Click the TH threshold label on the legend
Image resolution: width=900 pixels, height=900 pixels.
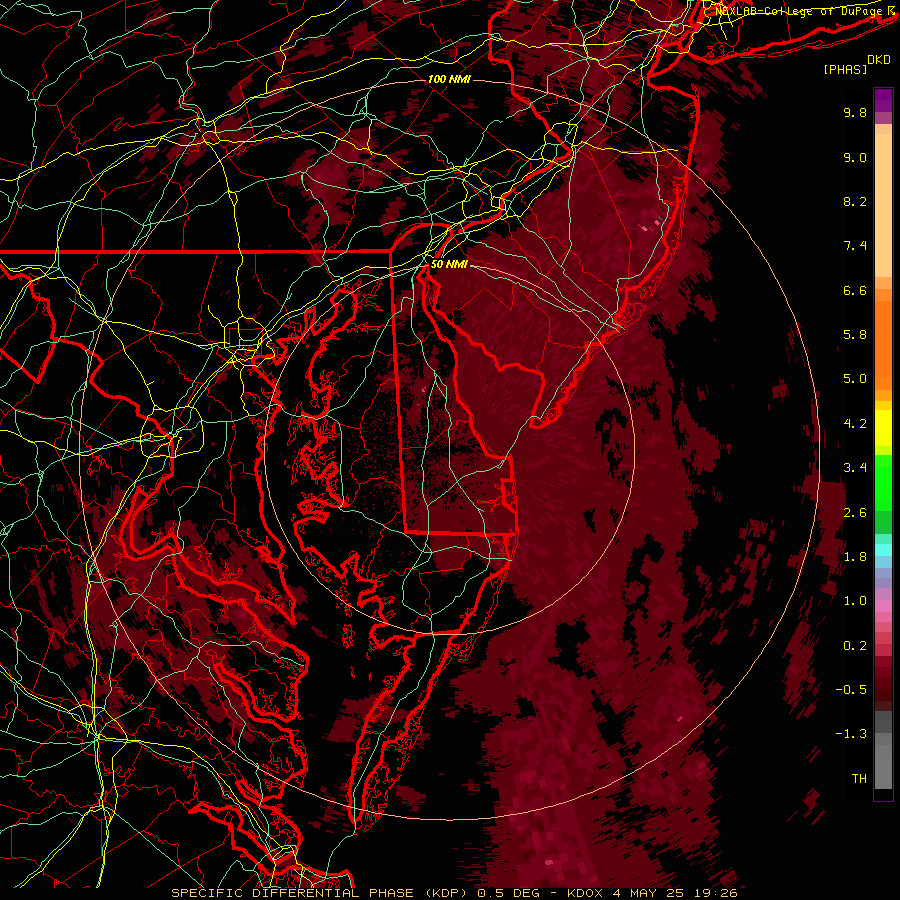coord(859,779)
